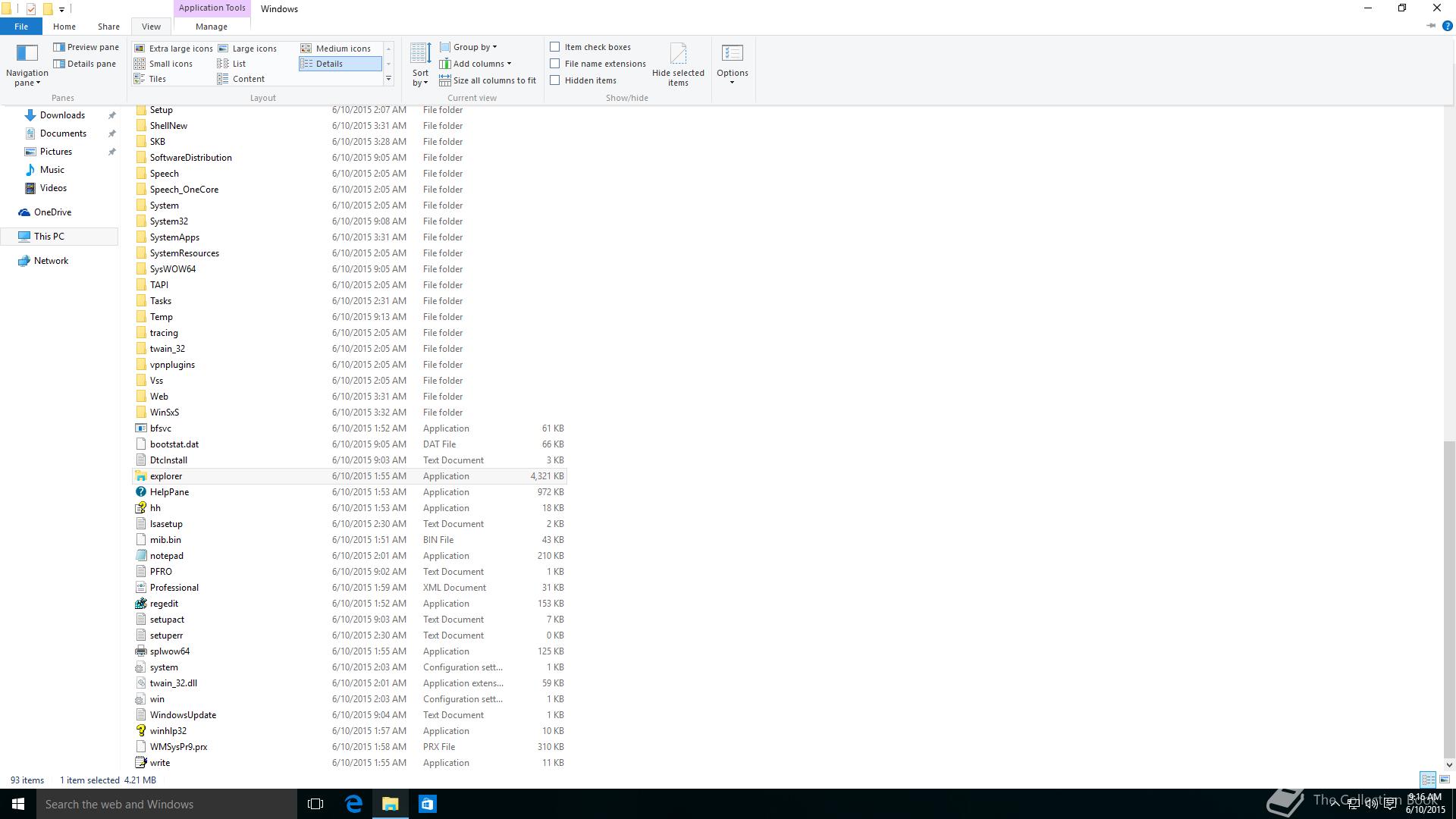Switch to the Home tab

pyautogui.click(x=64, y=27)
